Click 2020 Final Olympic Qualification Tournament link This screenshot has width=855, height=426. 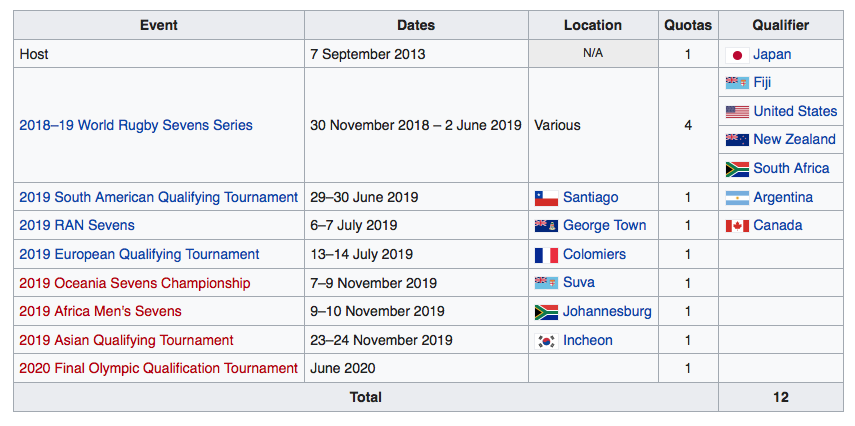[158, 369]
